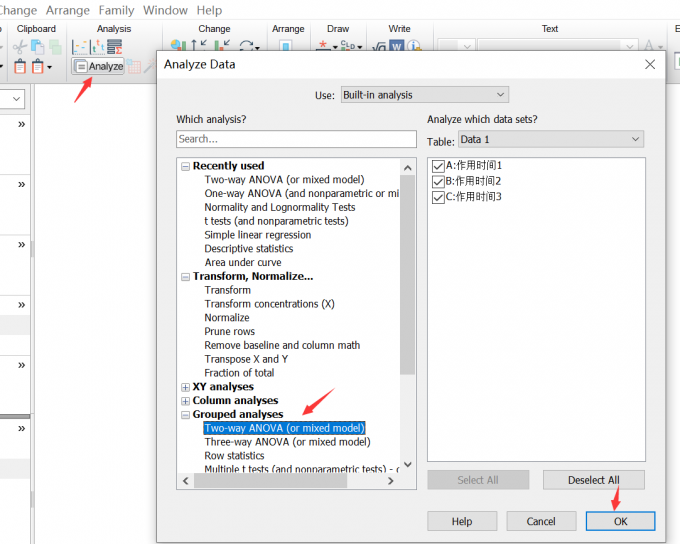This screenshot has width=680, height=544.
Task: Click the square root equation icon
Action: (x=378, y=47)
